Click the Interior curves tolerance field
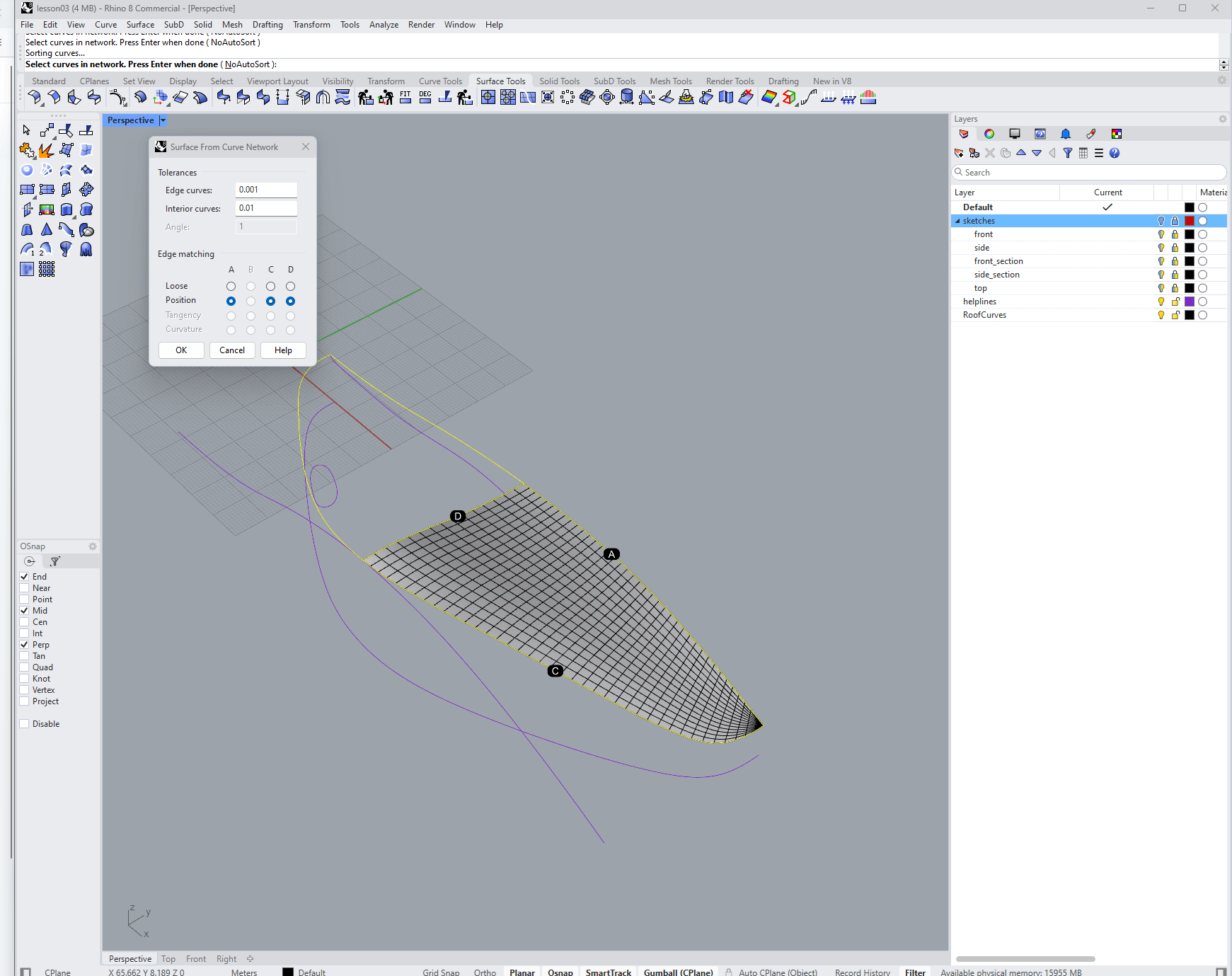The image size is (1232, 976). (x=266, y=208)
